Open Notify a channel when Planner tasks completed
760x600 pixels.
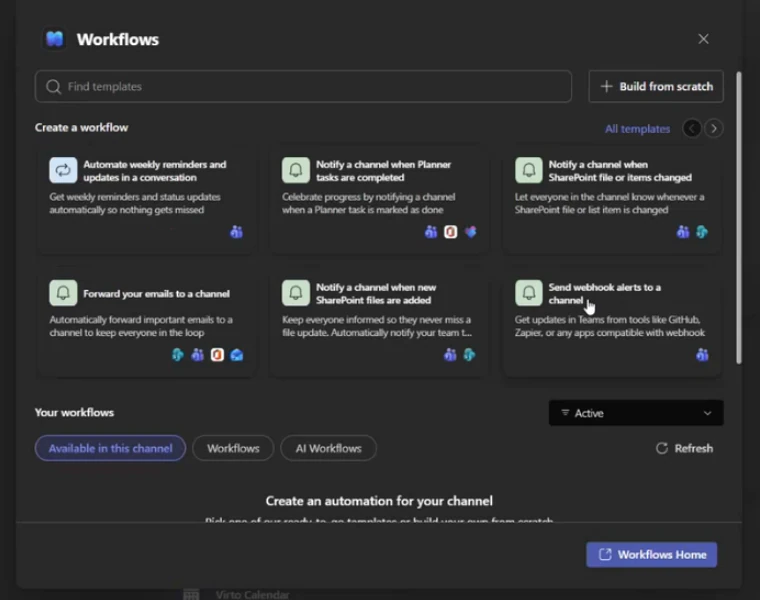[380, 200]
